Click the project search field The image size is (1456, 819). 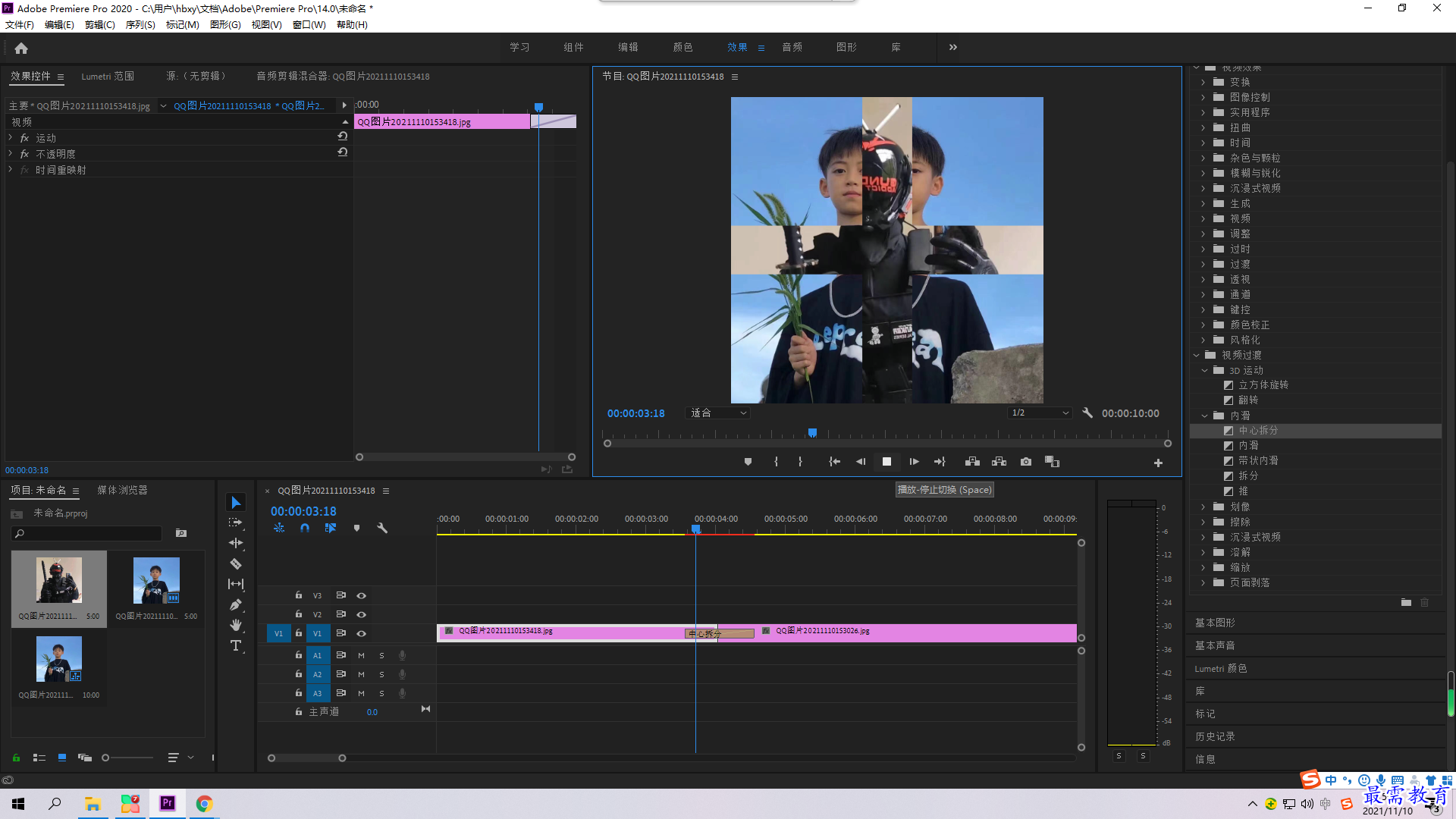[86, 533]
